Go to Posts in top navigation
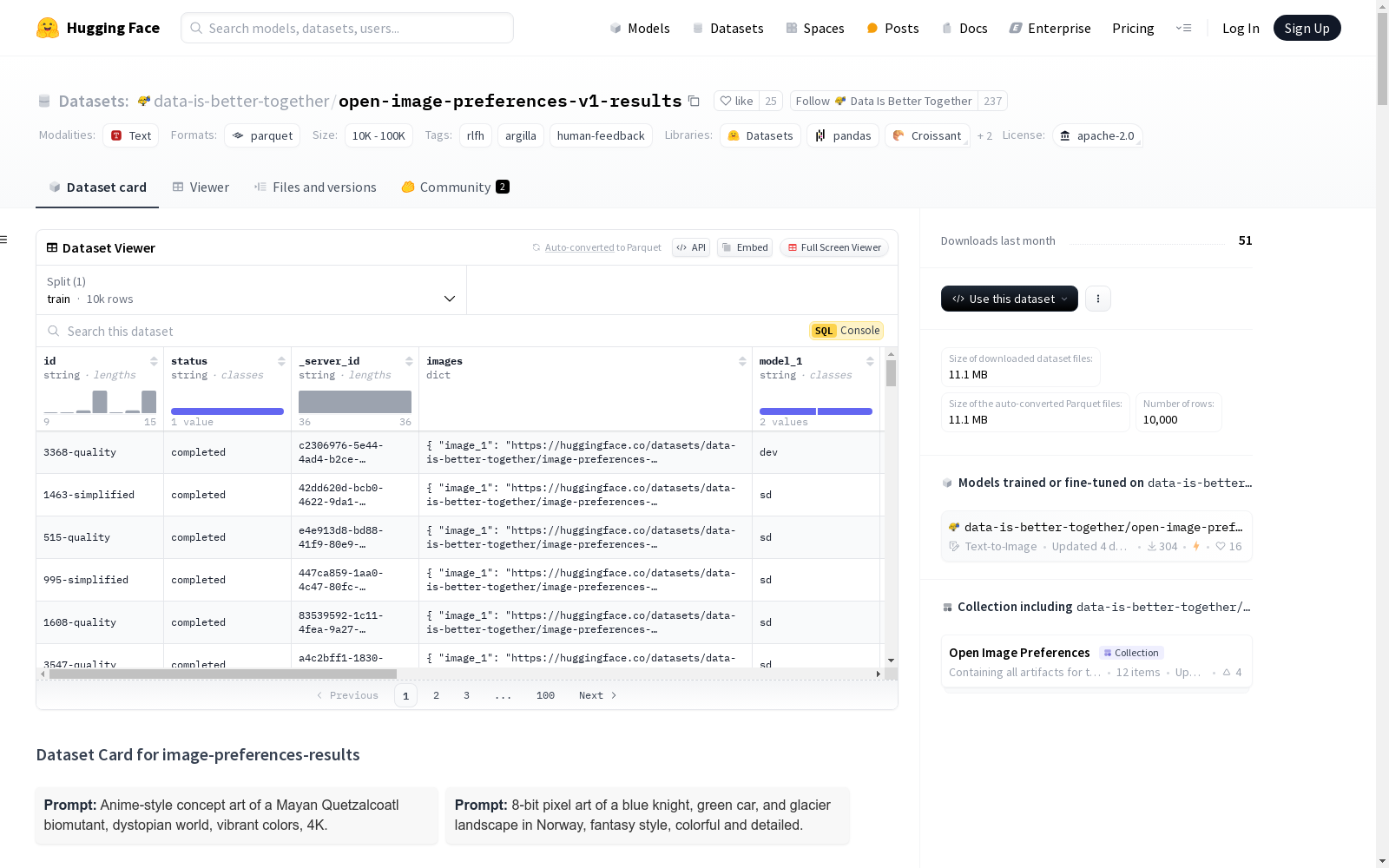Viewport: 1389px width, 868px height. click(892, 28)
